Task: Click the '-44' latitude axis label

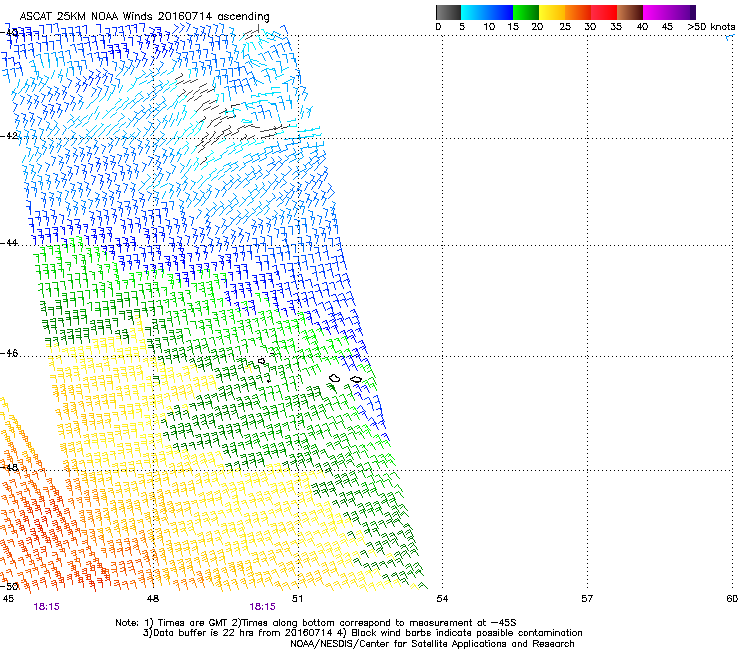Action: point(9,243)
